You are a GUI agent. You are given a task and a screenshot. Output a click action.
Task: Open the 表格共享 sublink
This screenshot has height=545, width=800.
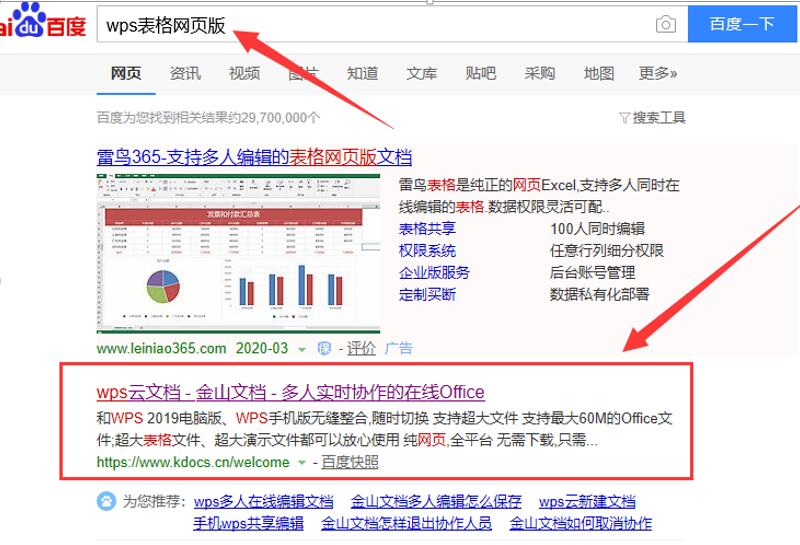pyautogui.click(x=427, y=229)
